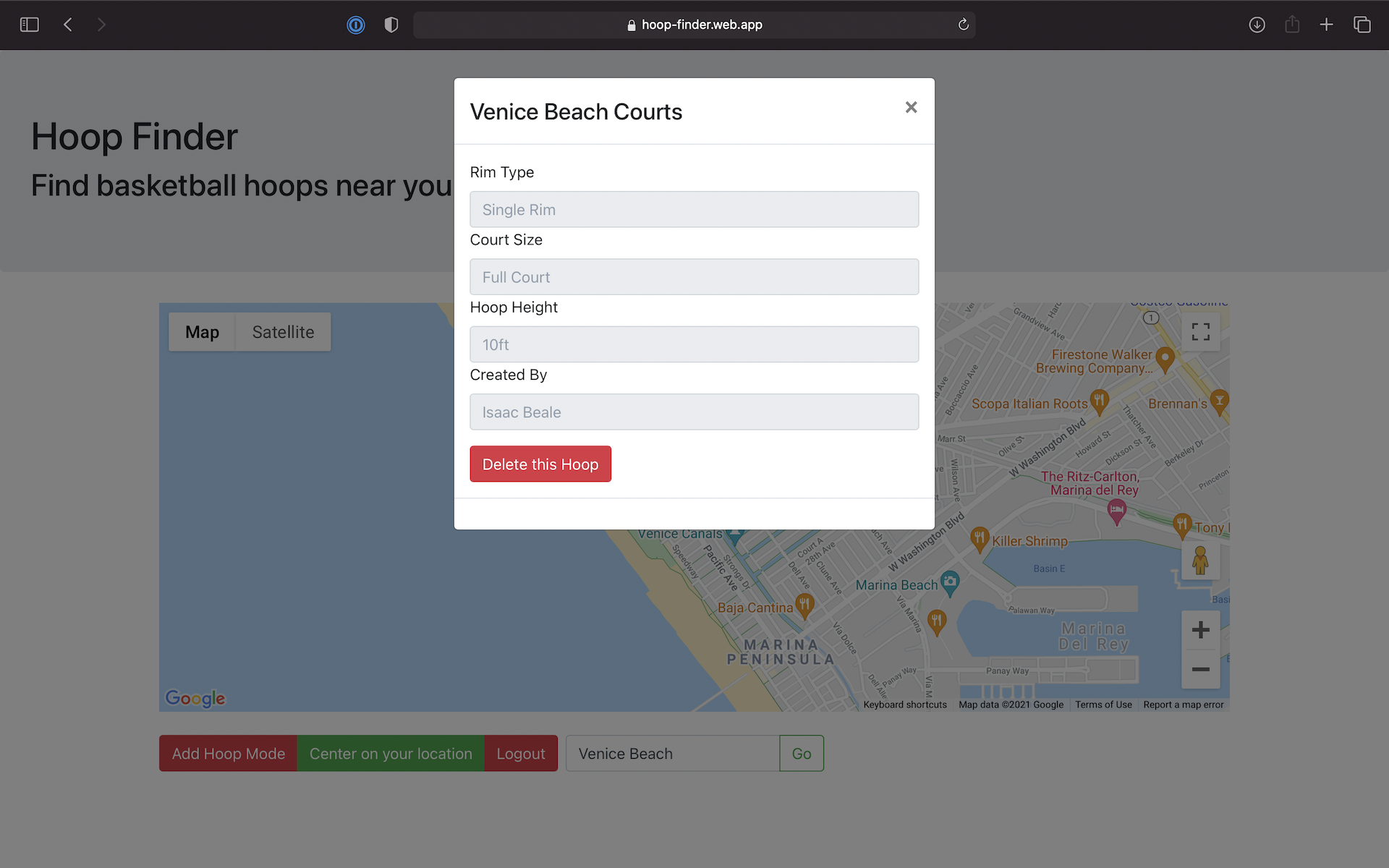Viewport: 1389px width, 868px height.
Task: Toggle the browser sidebar icon
Action: tap(30, 24)
